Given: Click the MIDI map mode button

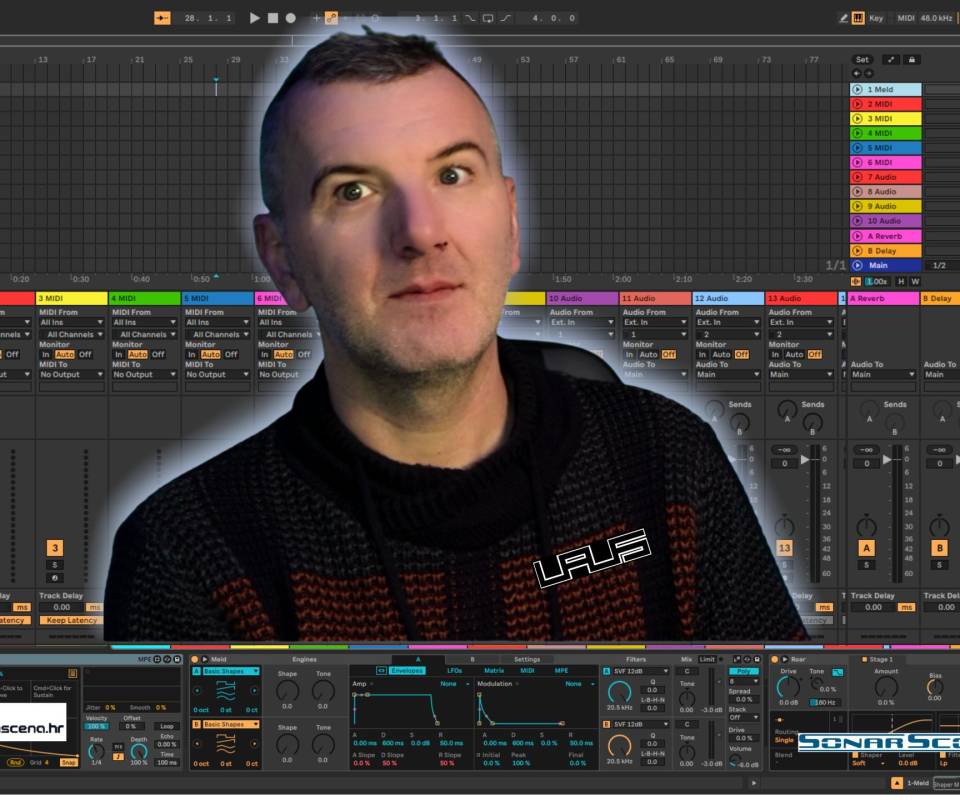Looking at the screenshot, I should click(906, 18).
